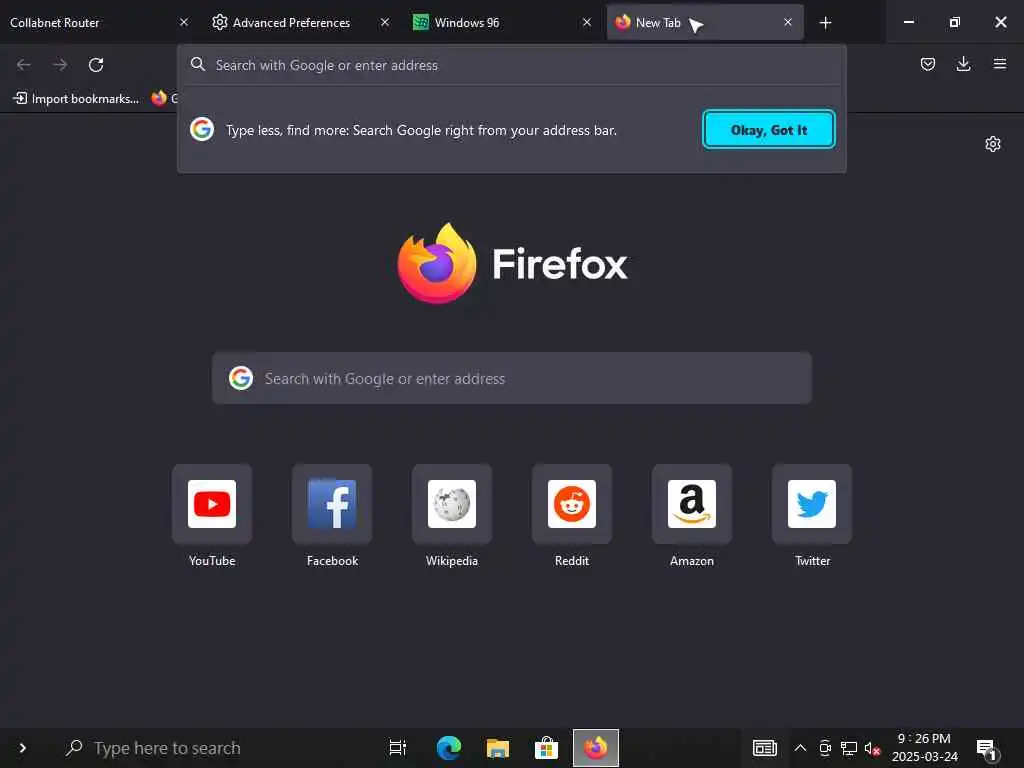Viewport: 1024px width, 768px height.
Task: Click the Wikipedia label text
Action: click(452, 560)
